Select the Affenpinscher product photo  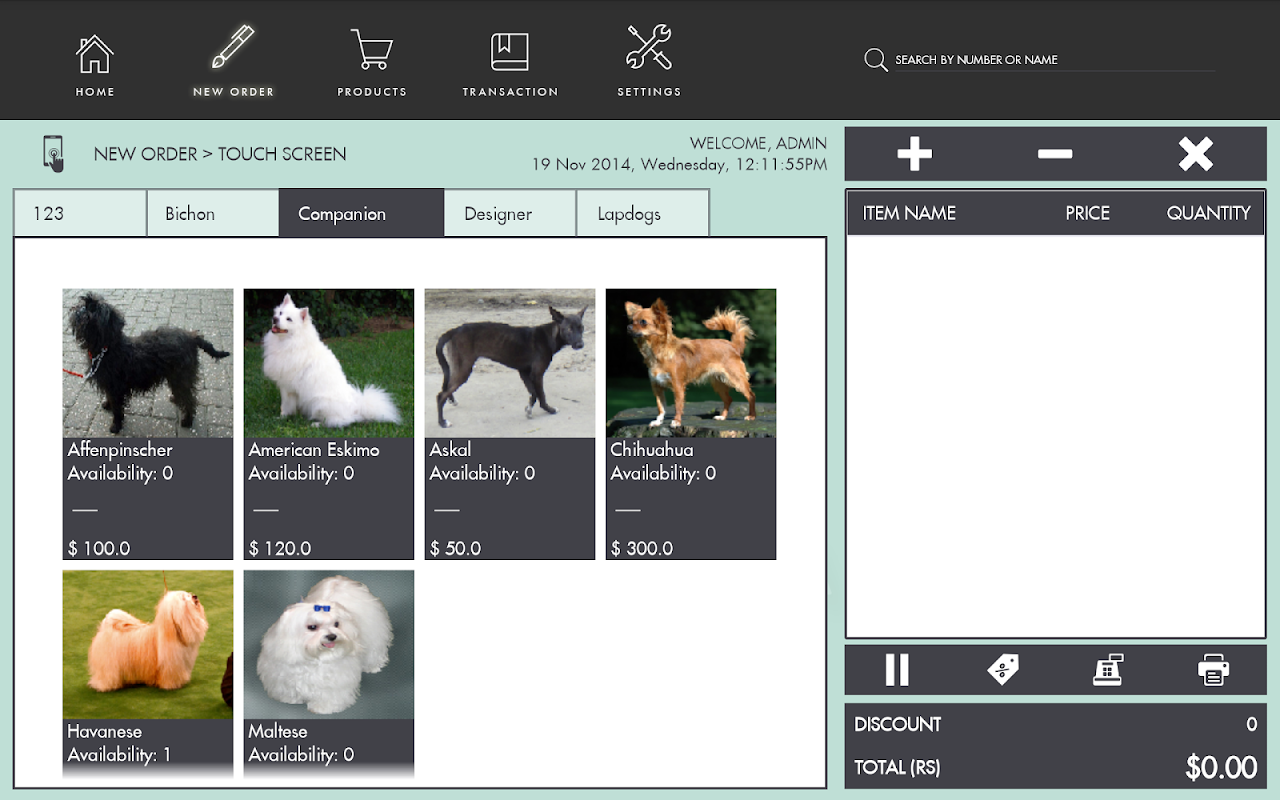point(148,363)
